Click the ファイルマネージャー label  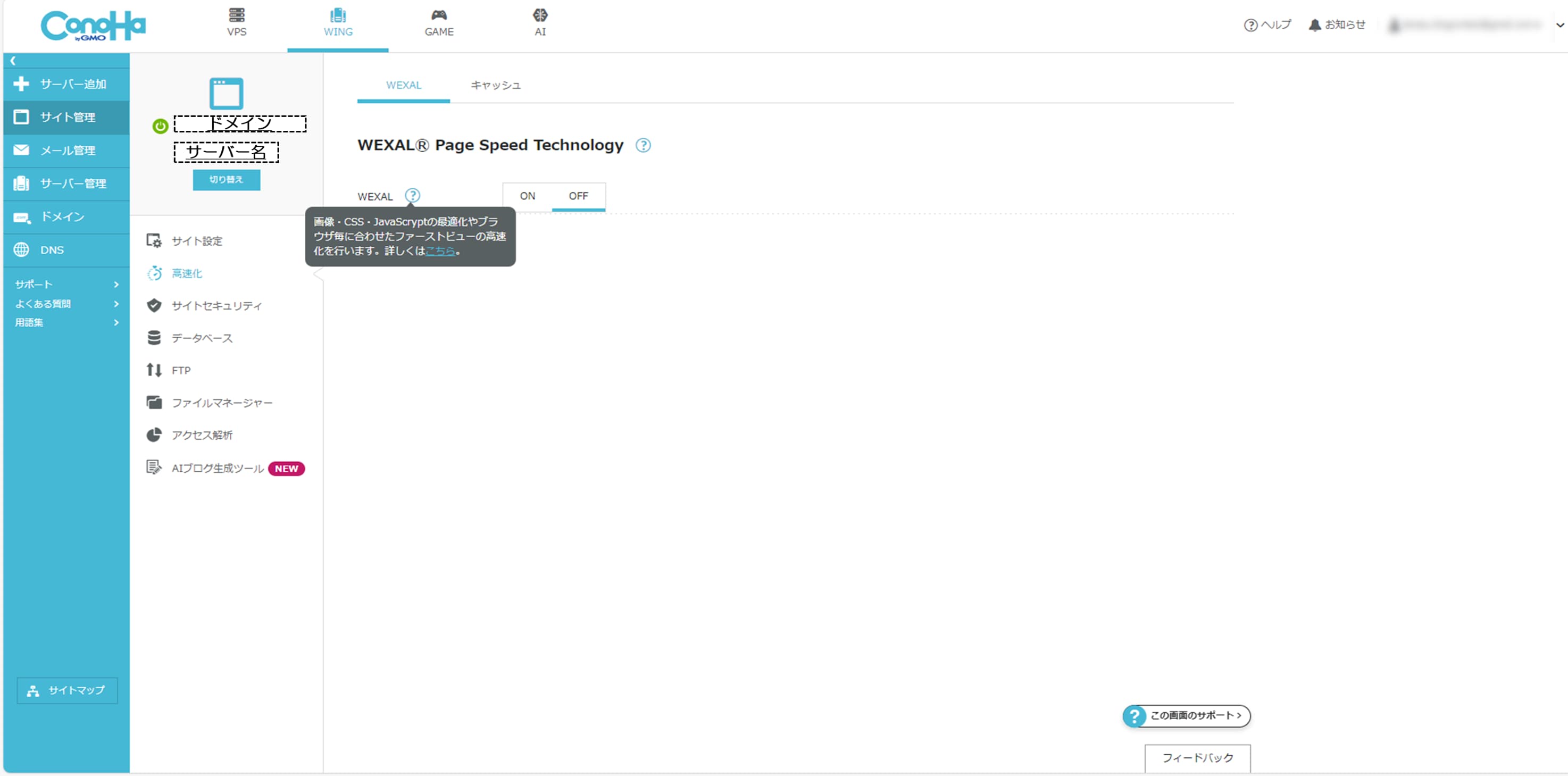coord(222,403)
